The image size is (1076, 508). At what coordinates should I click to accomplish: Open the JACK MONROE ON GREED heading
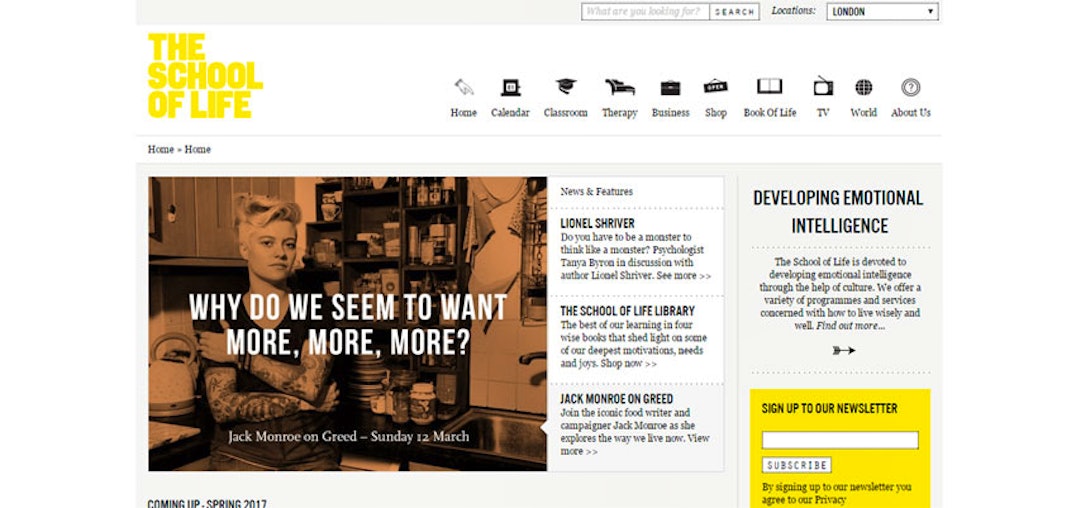pos(616,399)
